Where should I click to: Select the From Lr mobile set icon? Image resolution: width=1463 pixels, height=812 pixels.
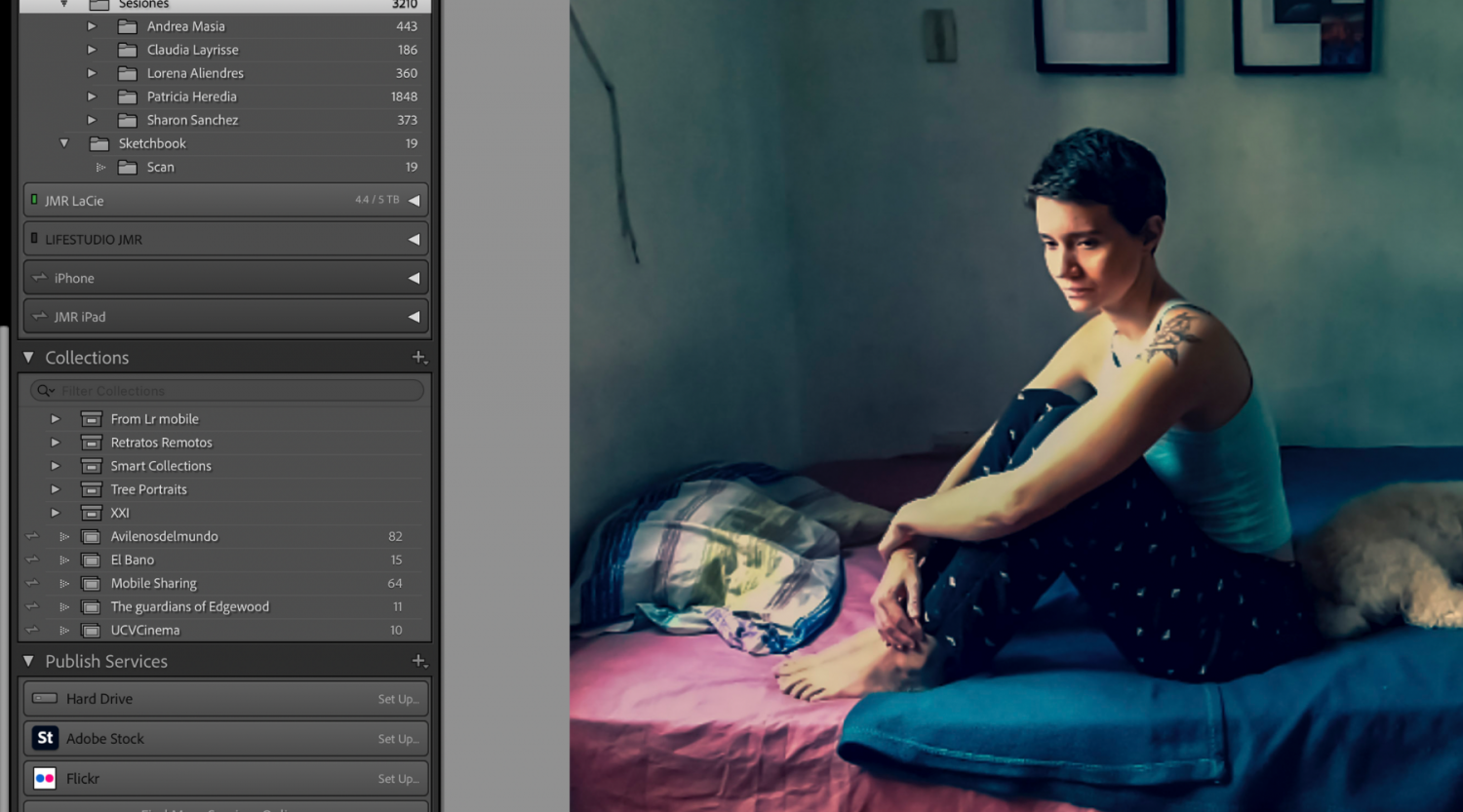pyautogui.click(x=92, y=419)
